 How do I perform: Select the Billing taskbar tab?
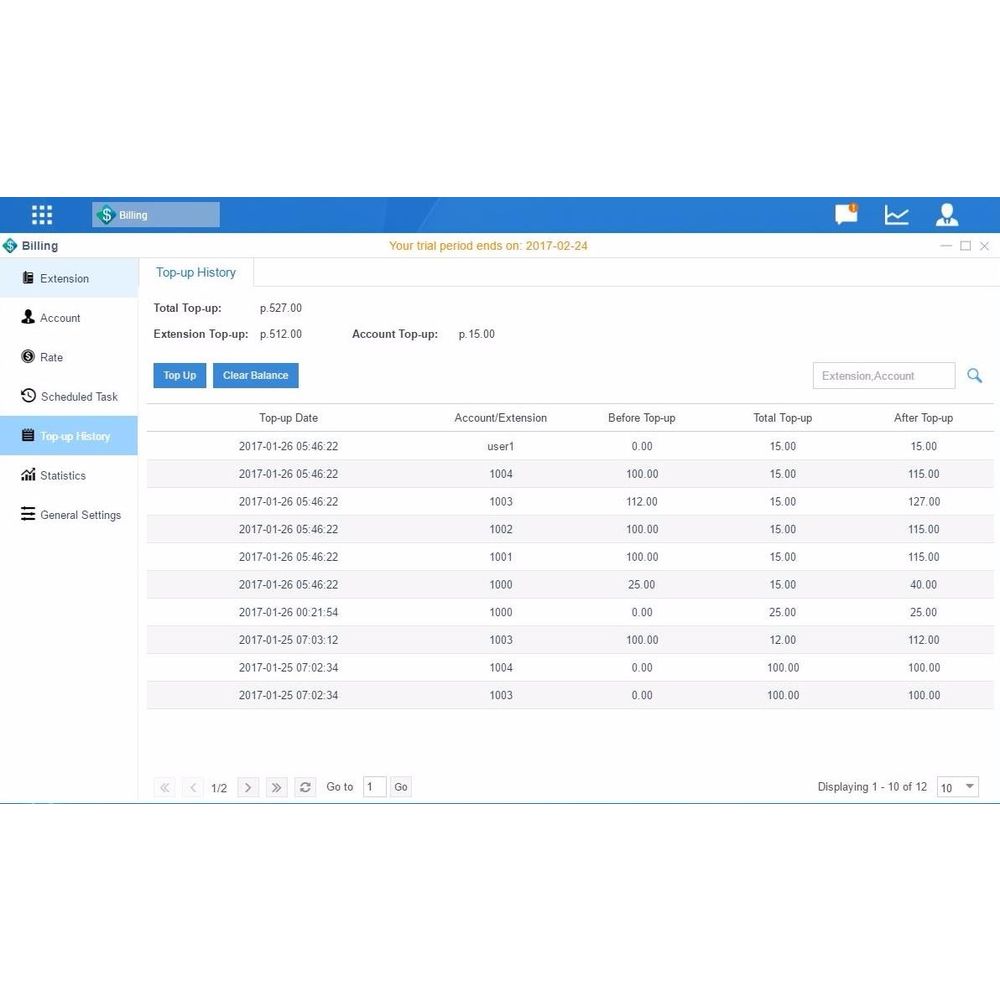pyautogui.click(x=156, y=215)
